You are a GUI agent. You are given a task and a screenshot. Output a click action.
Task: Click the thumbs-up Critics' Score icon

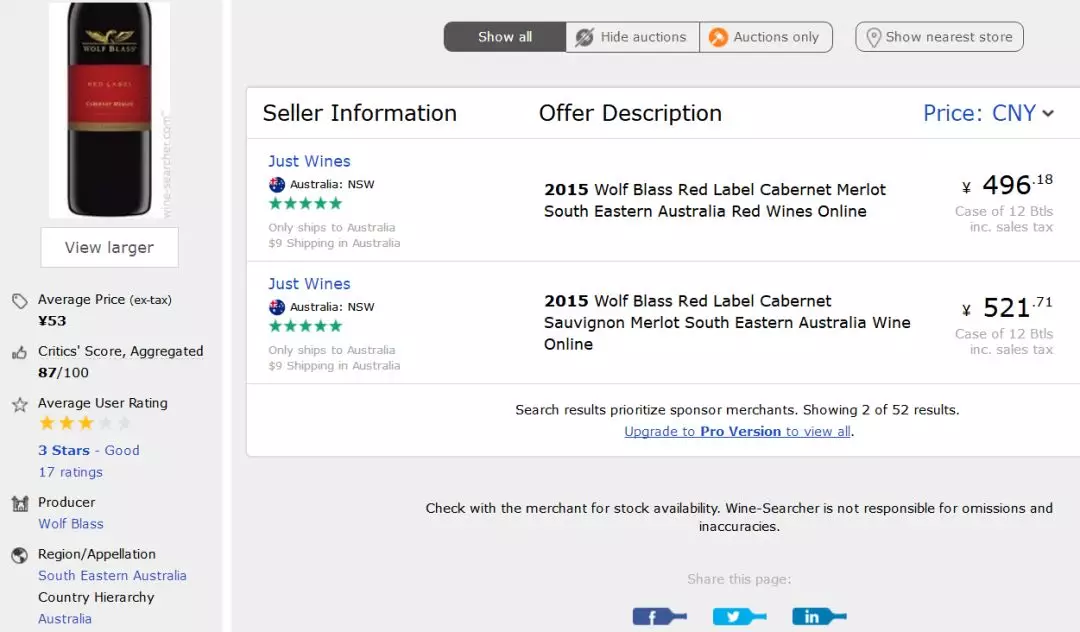point(19,352)
